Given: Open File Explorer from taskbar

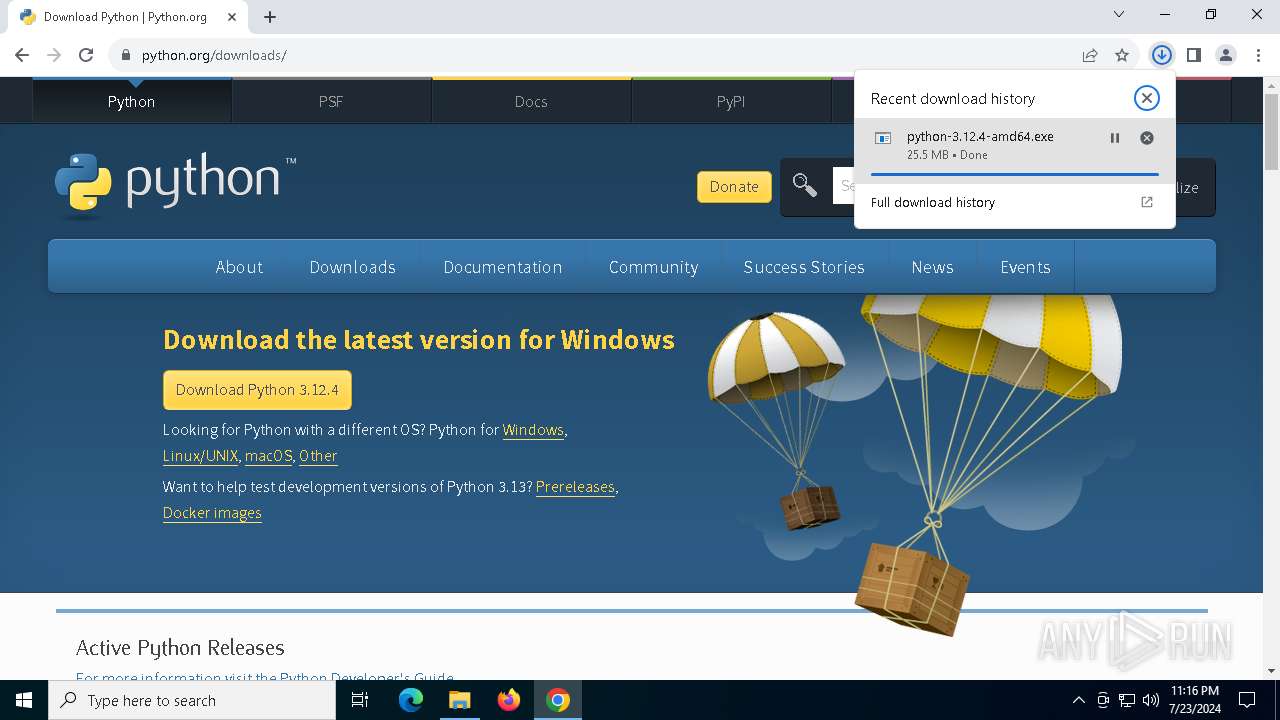Looking at the screenshot, I should click(459, 700).
